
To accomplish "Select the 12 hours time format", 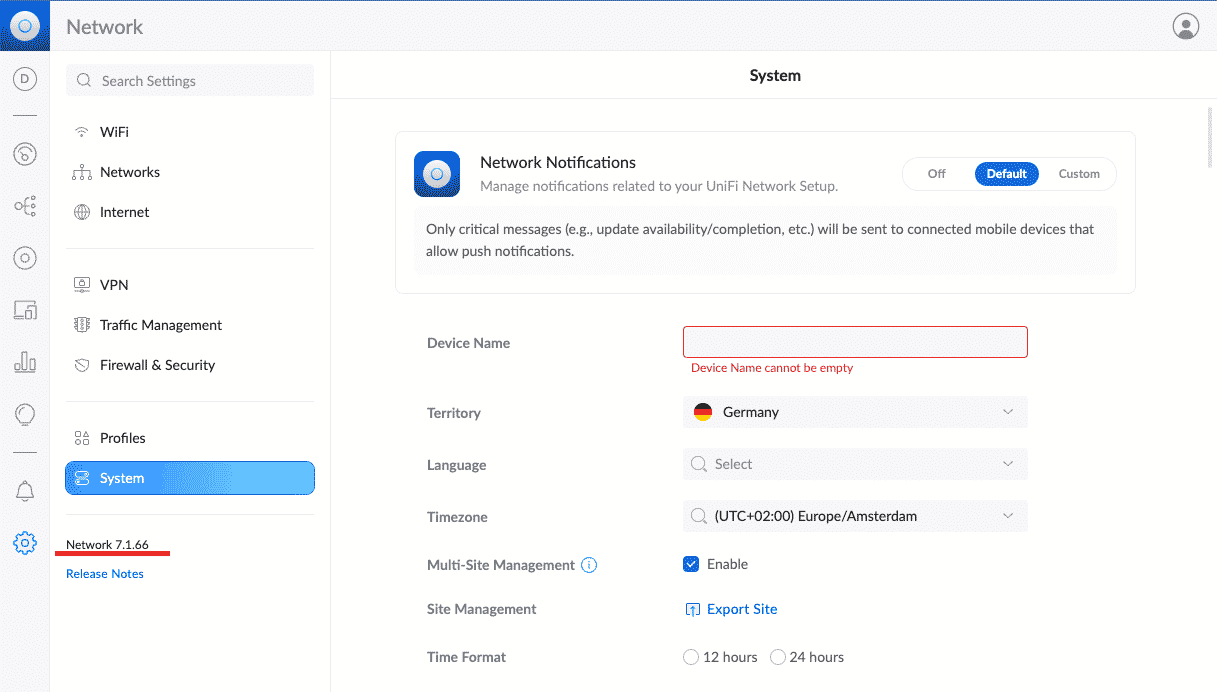I will [691, 657].
